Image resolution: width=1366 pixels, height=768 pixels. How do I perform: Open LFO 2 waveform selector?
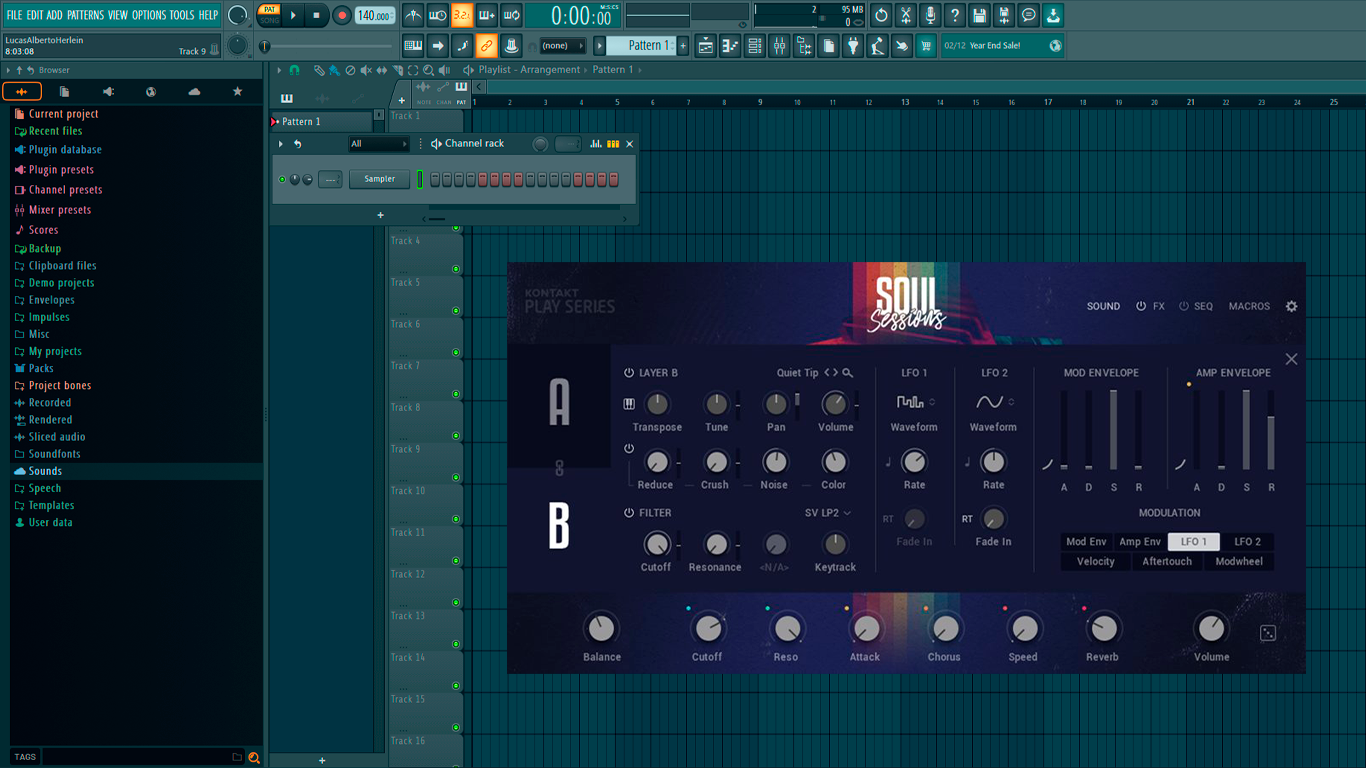coord(994,402)
